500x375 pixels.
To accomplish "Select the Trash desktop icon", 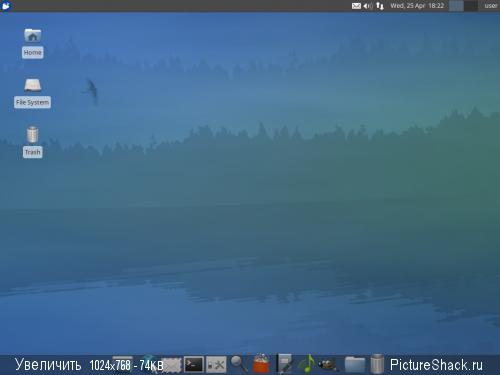I will click(x=32, y=142).
